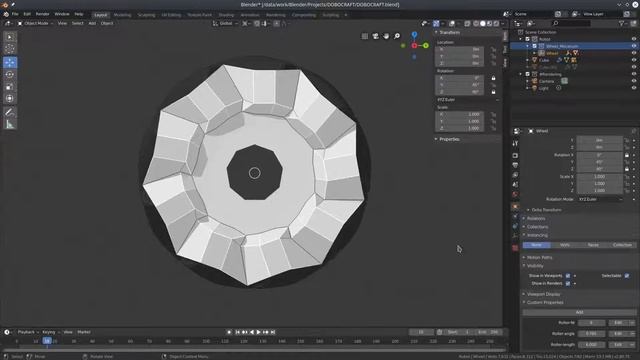Open the Tool properties tab
The height and width of the screenshot is (360, 640).
(515, 143)
